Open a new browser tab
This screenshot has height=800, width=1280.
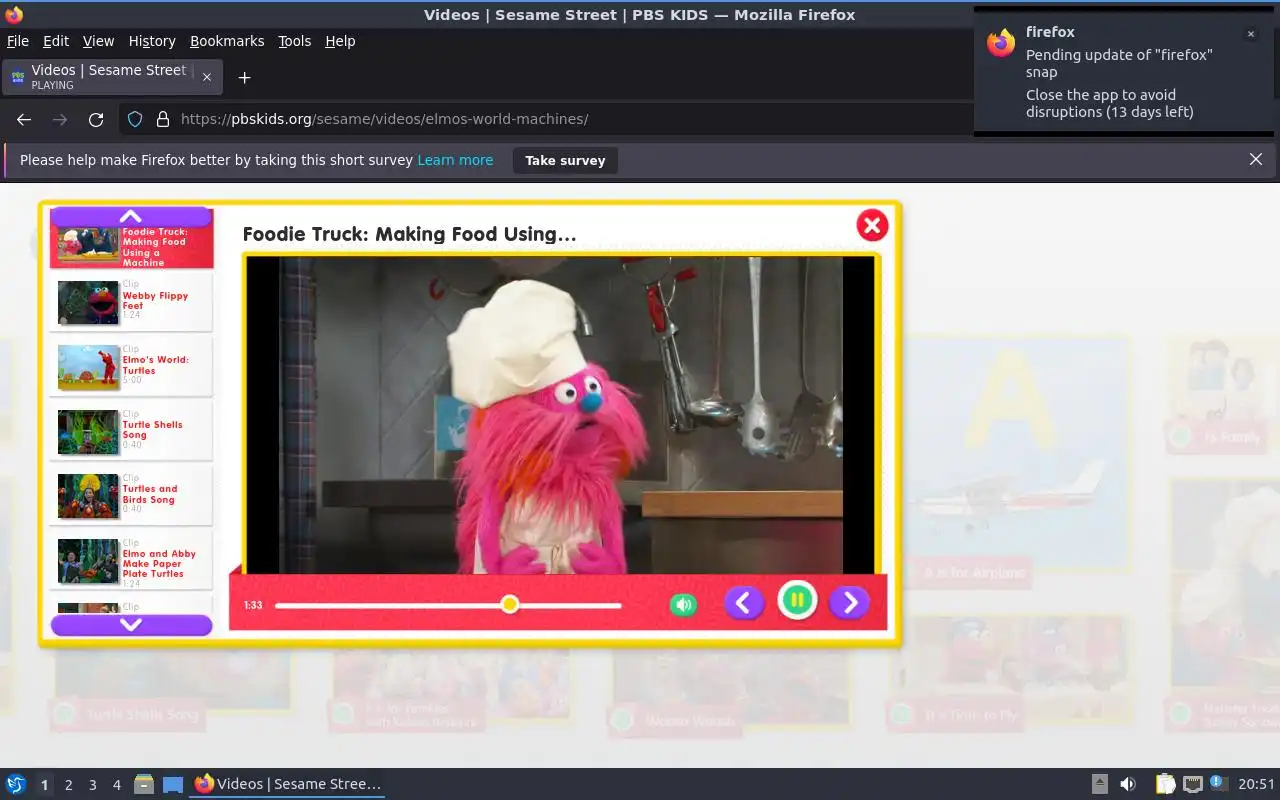click(x=244, y=77)
